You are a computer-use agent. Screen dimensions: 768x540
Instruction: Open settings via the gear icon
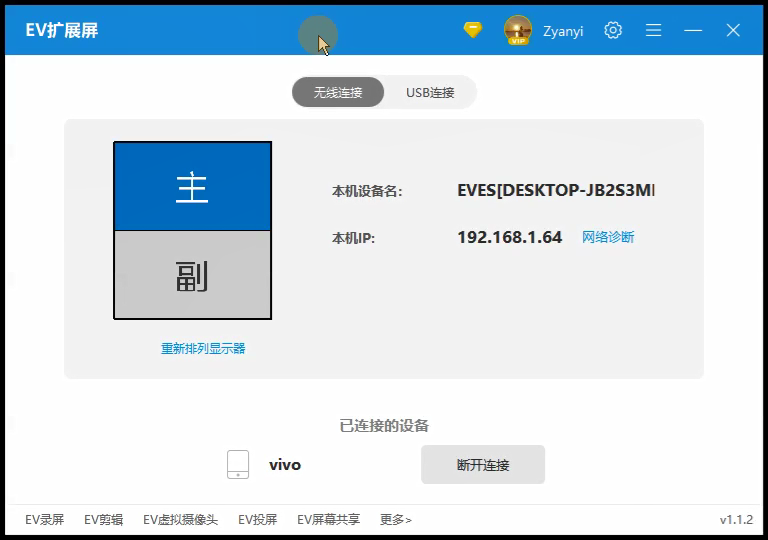[x=613, y=30]
